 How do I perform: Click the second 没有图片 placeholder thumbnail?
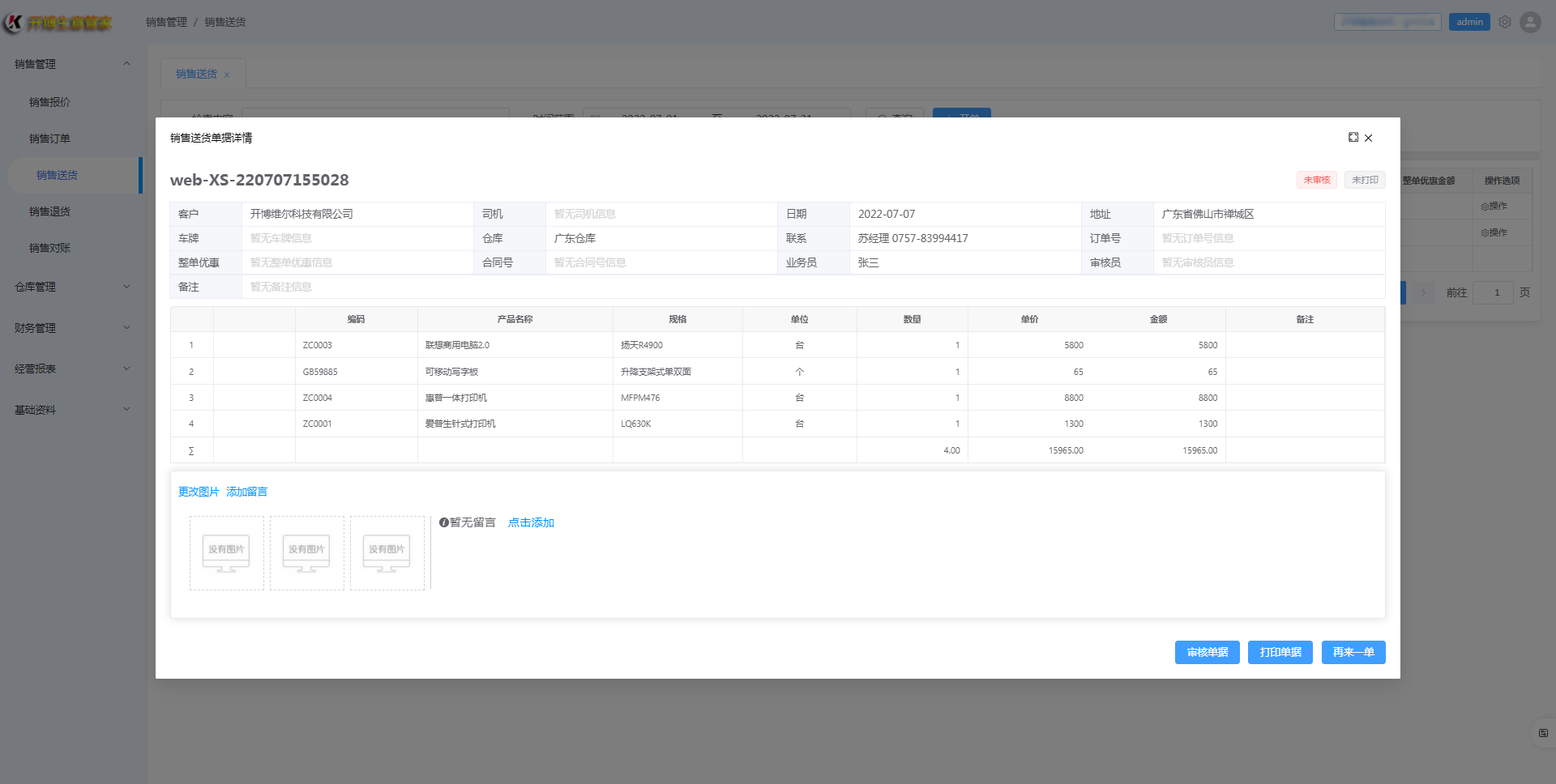pyautogui.click(x=307, y=553)
